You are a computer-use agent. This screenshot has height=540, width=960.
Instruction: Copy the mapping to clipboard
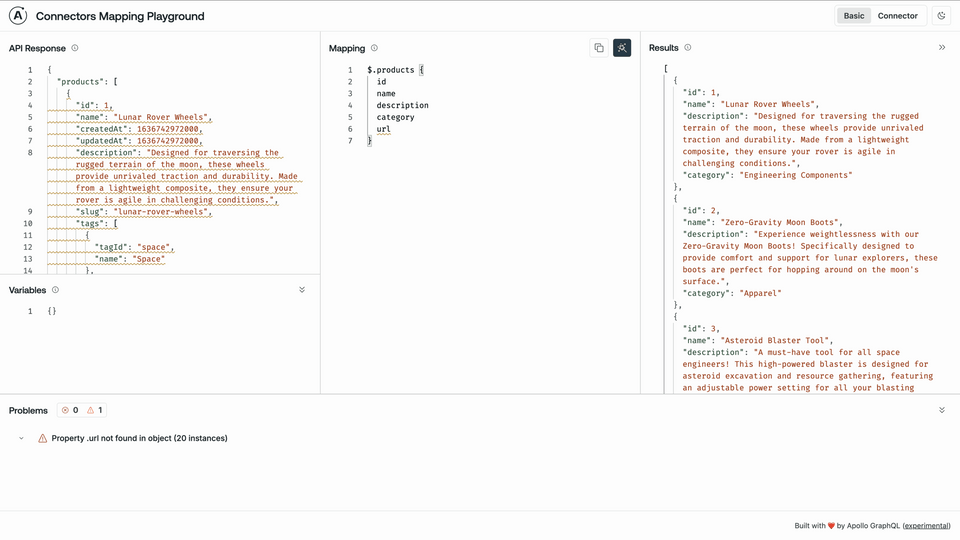tap(599, 48)
